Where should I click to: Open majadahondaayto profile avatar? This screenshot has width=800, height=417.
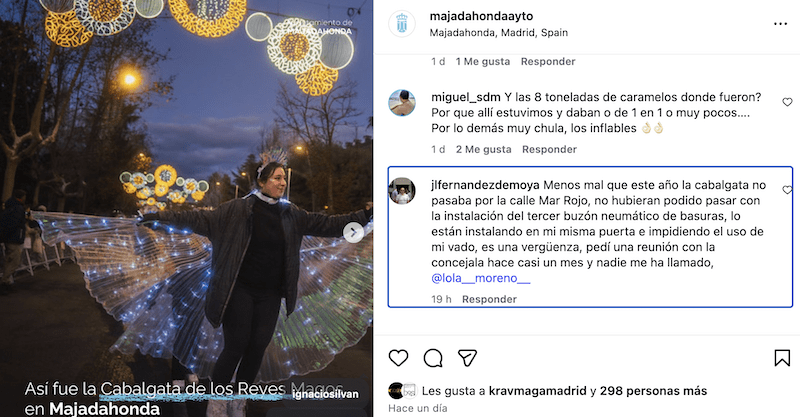402,23
